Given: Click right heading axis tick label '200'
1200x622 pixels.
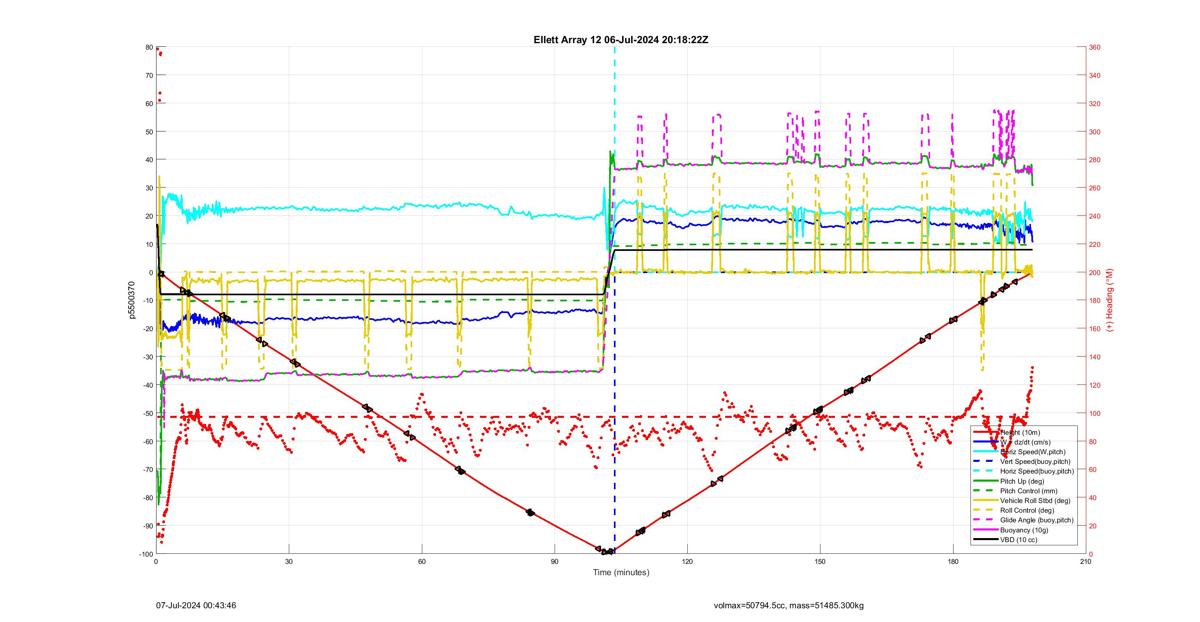Looking at the screenshot, I should click(x=1095, y=272).
